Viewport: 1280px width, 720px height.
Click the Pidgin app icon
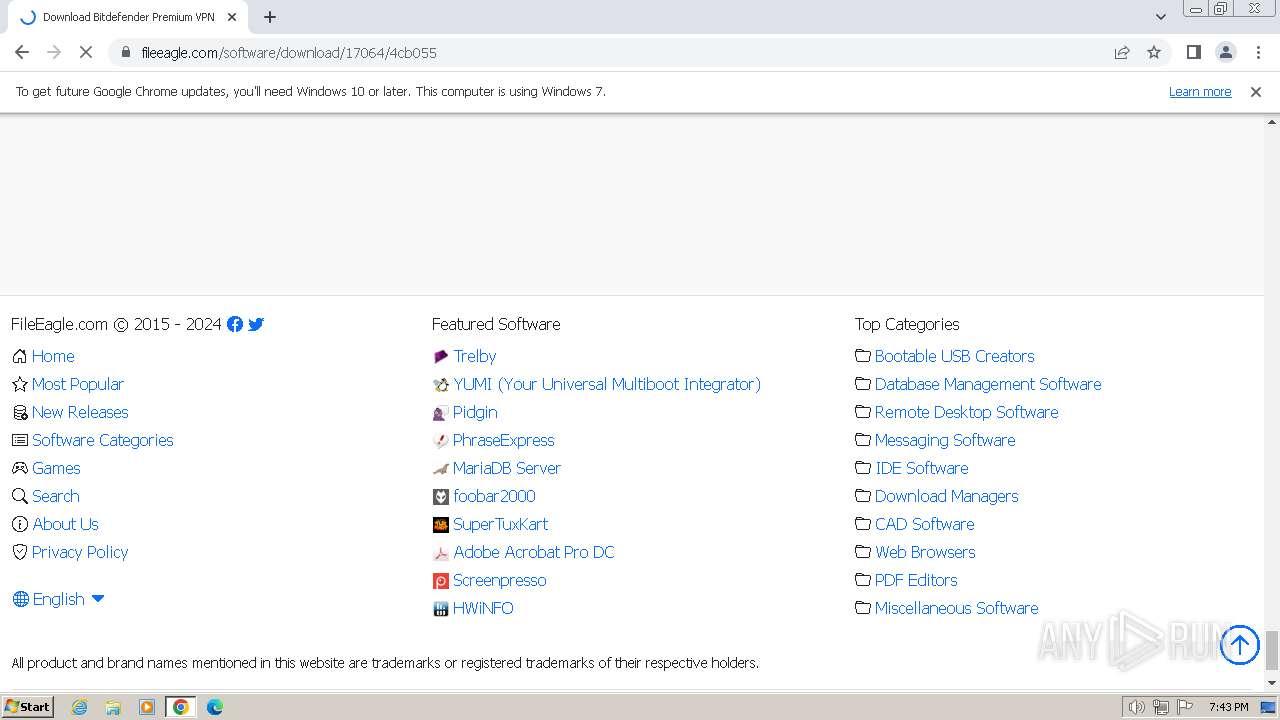coord(440,412)
